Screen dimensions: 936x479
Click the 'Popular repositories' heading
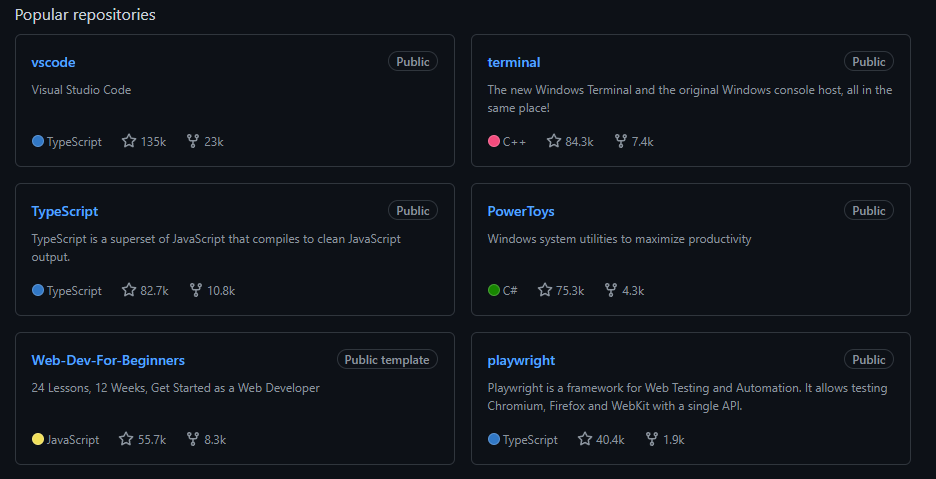coord(85,14)
